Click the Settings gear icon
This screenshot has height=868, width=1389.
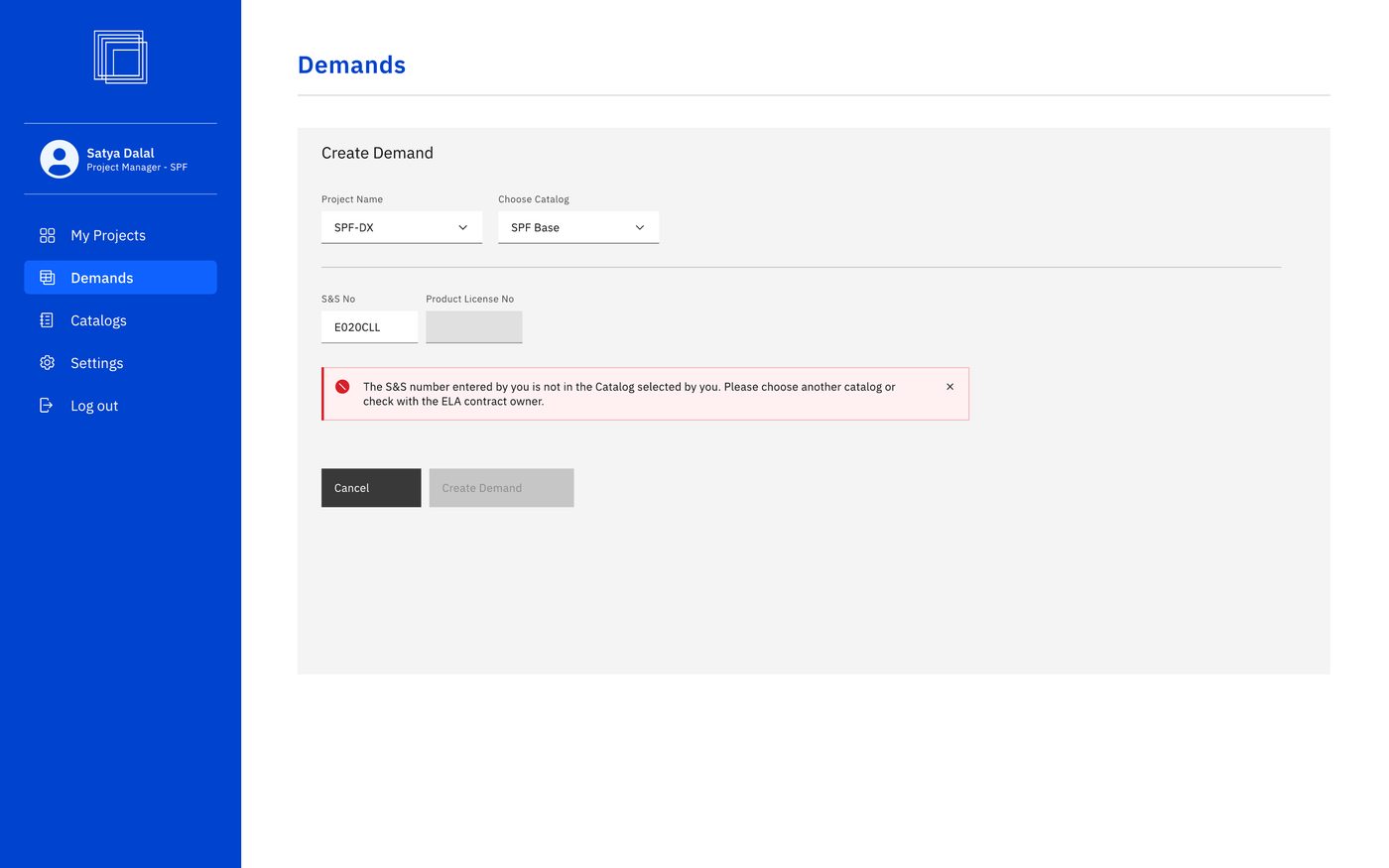click(47, 363)
